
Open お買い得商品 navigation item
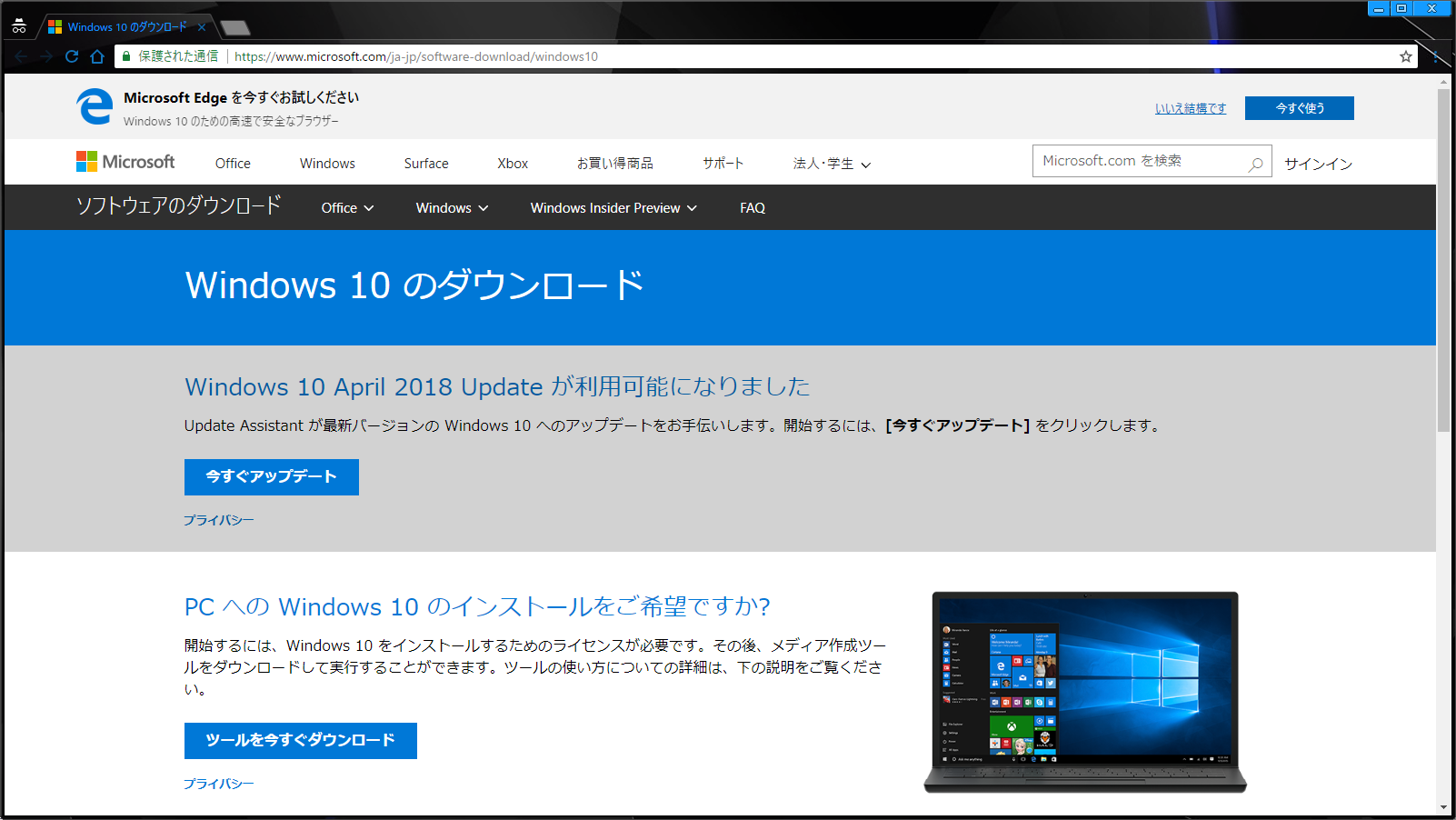pyautogui.click(x=615, y=164)
